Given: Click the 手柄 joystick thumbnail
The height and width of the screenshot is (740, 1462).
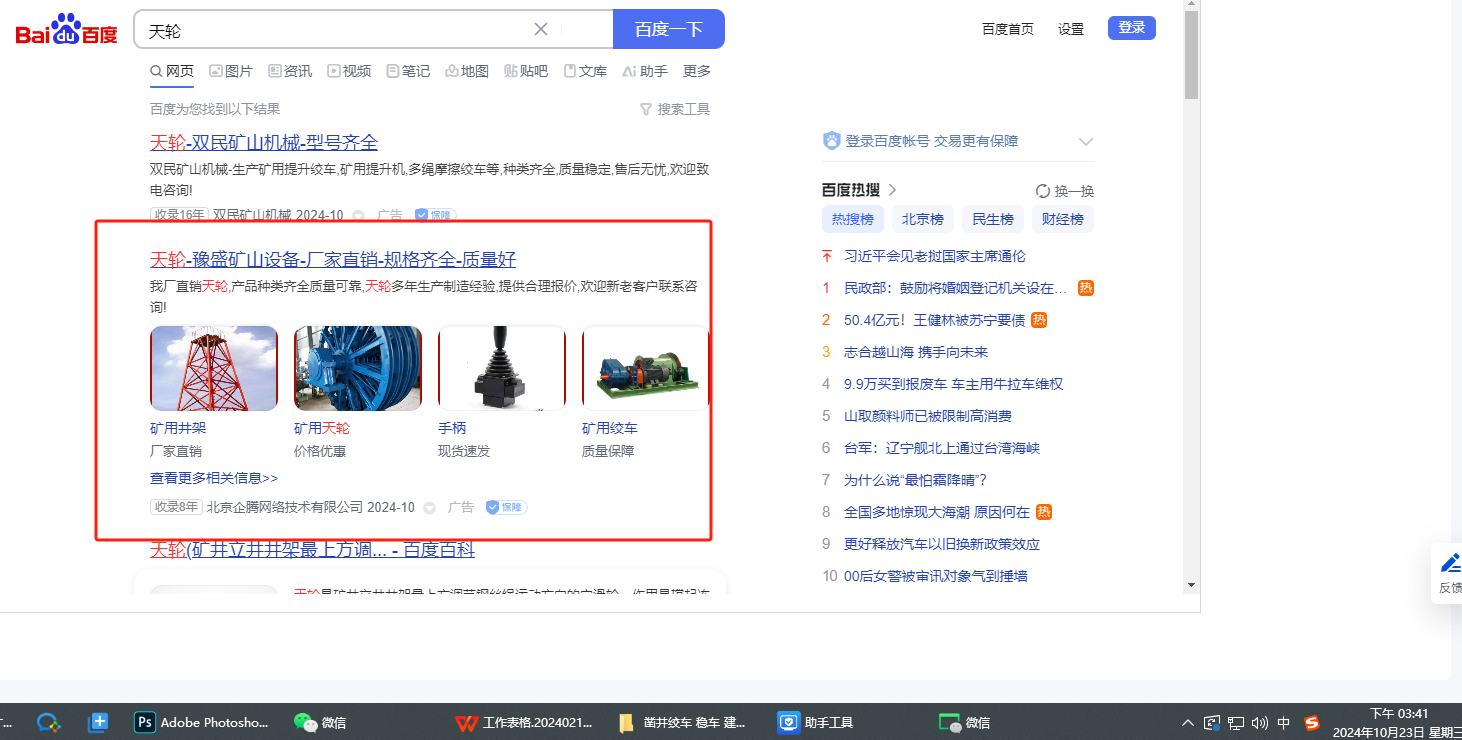Looking at the screenshot, I should point(502,368).
